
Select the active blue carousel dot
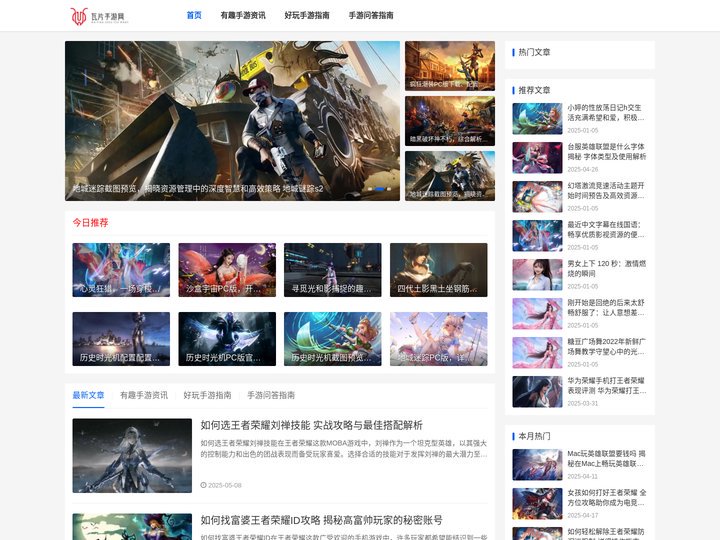tap(380, 189)
